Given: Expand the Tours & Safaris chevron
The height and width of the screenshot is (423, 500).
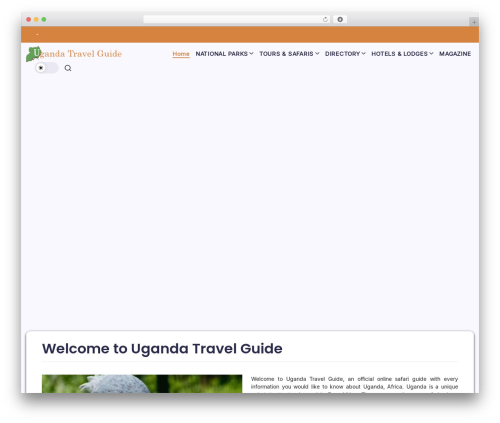Looking at the screenshot, I should pos(317,53).
